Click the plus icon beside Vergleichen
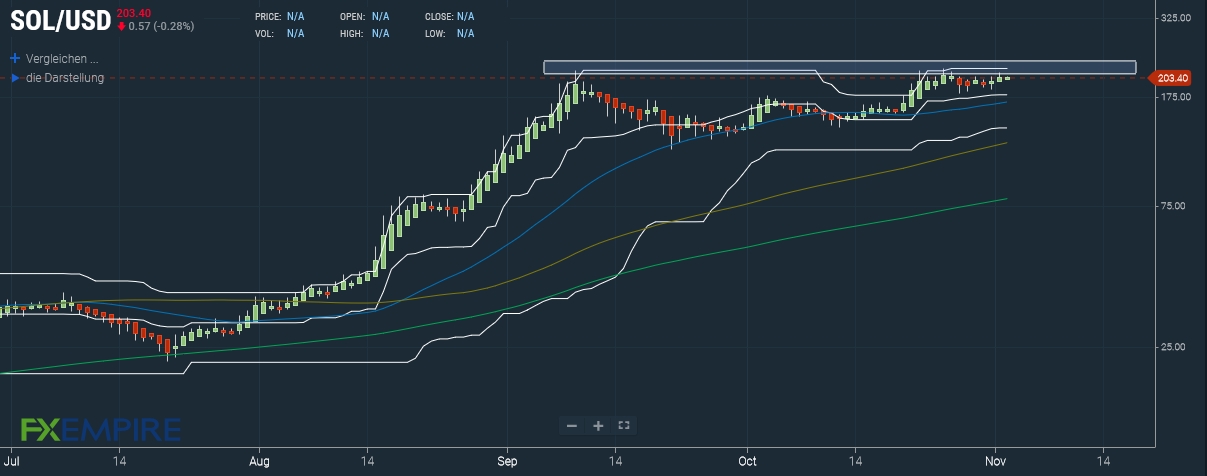Image resolution: width=1207 pixels, height=476 pixels. click(15, 59)
